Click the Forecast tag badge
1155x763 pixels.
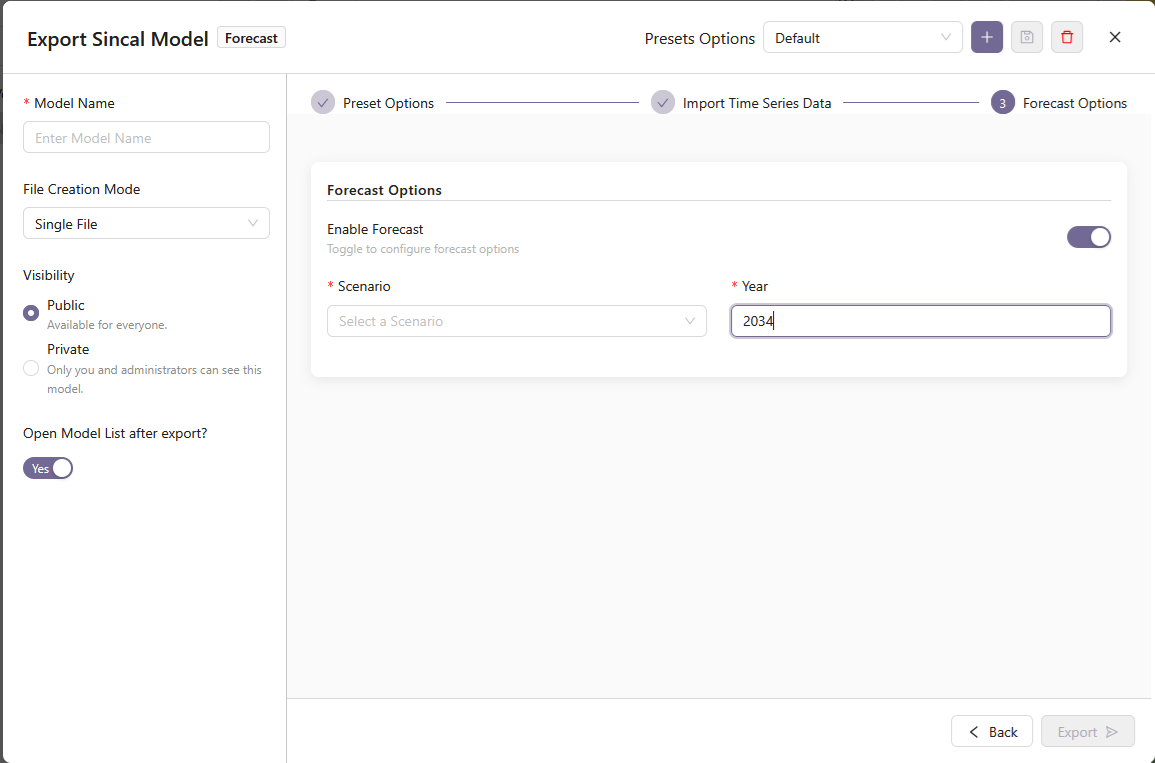point(251,38)
